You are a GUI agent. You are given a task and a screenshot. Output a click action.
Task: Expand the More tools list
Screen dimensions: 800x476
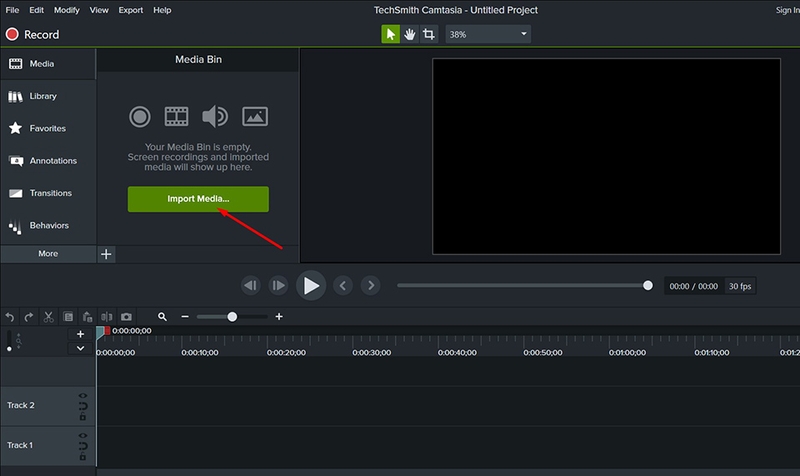pyautogui.click(x=48, y=254)
